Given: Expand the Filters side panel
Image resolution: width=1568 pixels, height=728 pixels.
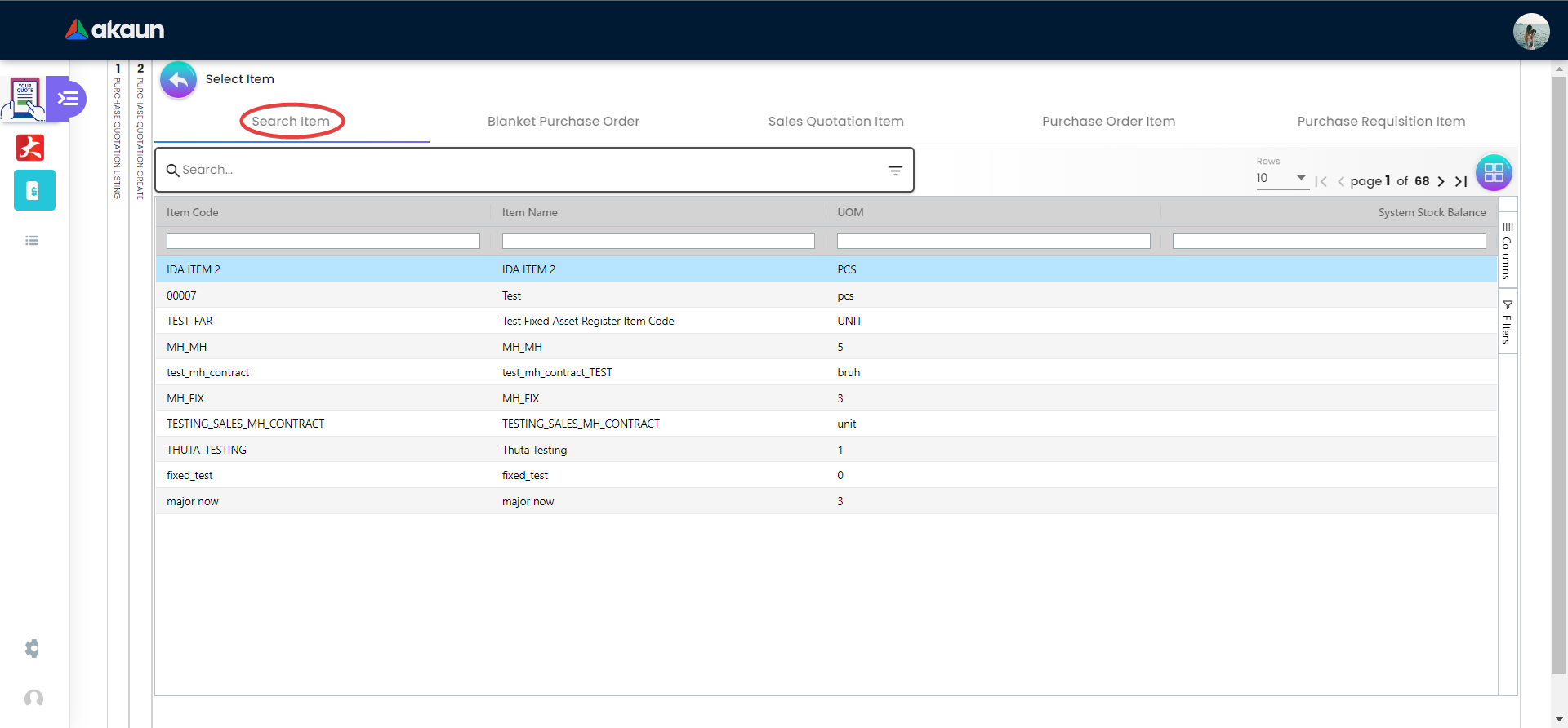Looking at the screenshot, I should coord(1507,322).
